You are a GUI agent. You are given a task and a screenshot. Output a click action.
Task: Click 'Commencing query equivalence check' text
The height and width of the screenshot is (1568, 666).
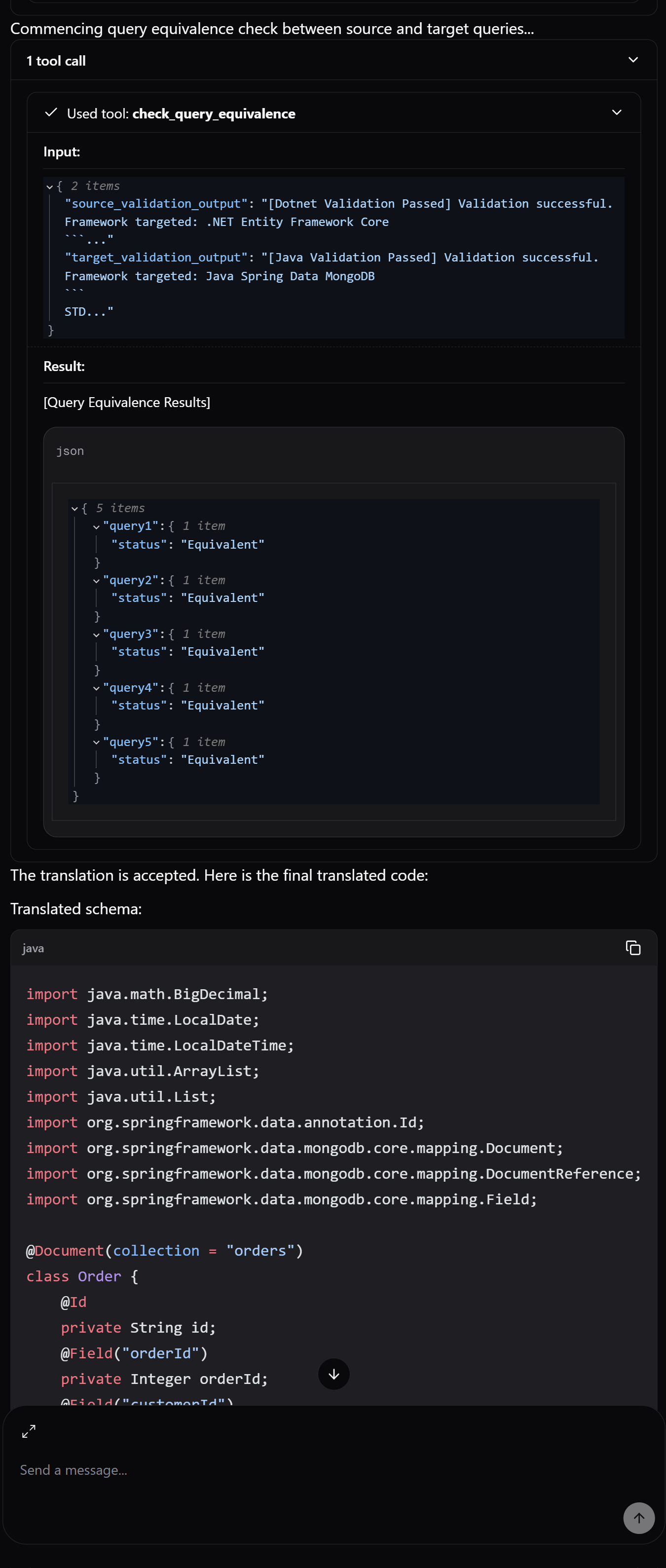(272, 29)
